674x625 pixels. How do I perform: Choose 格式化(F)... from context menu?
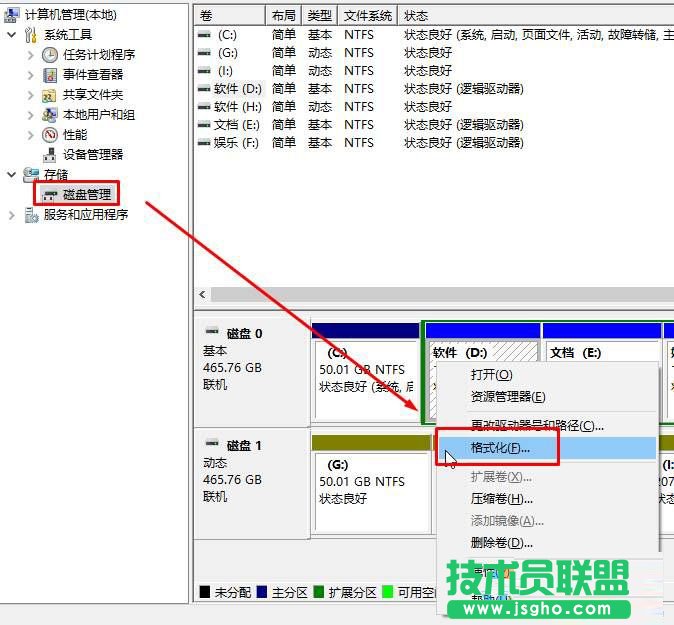pyautogui.click(x=546, y=448)
